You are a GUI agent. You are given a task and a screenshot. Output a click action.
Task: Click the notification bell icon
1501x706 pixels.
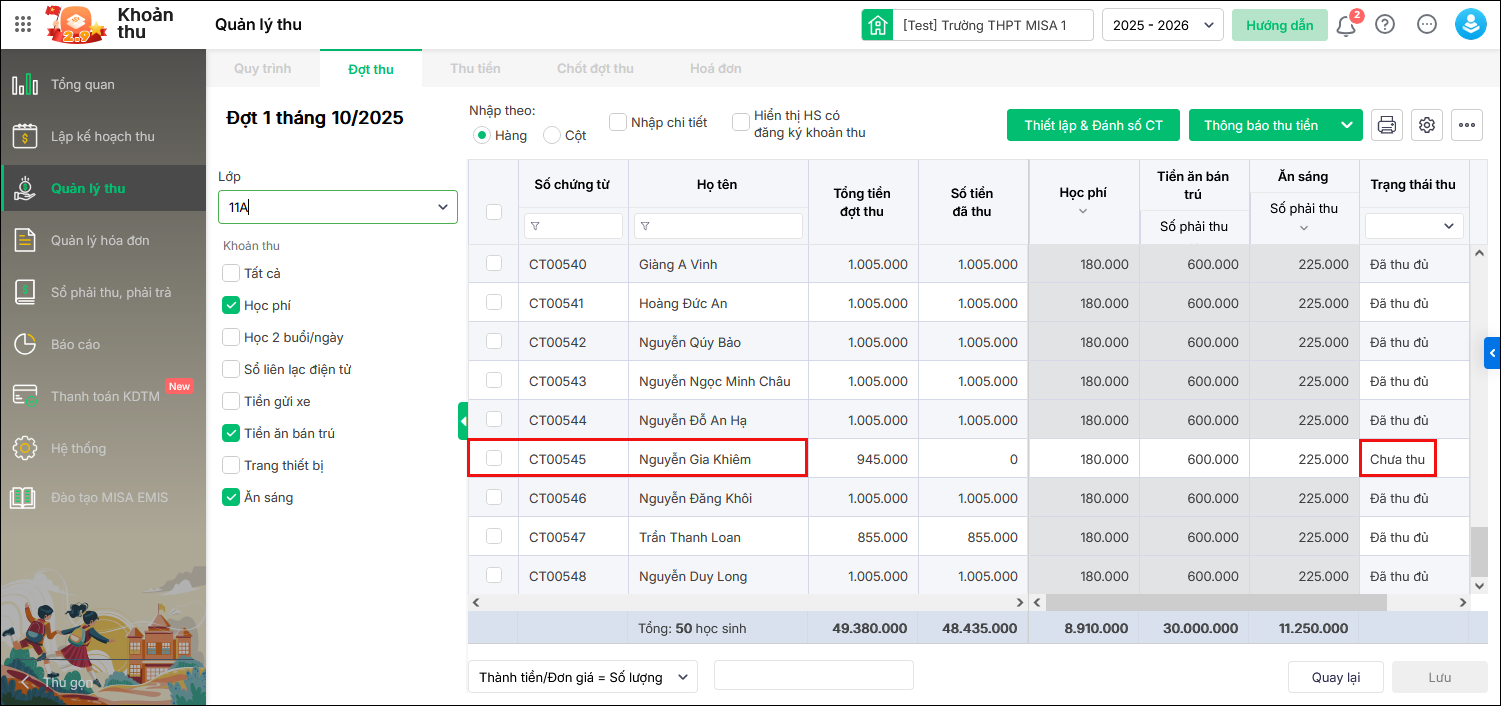coord(1346,25)
